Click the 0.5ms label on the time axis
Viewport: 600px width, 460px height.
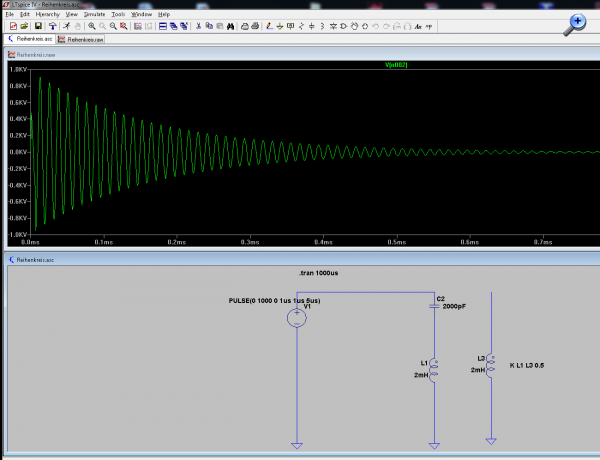coord(396,242)
